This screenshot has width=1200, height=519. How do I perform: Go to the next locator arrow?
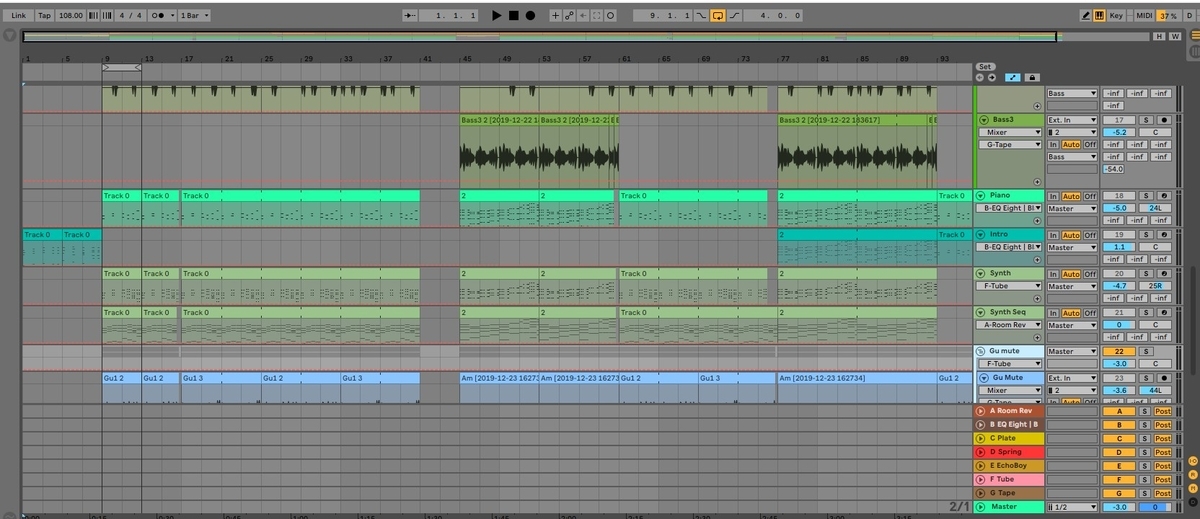point(991,77)
